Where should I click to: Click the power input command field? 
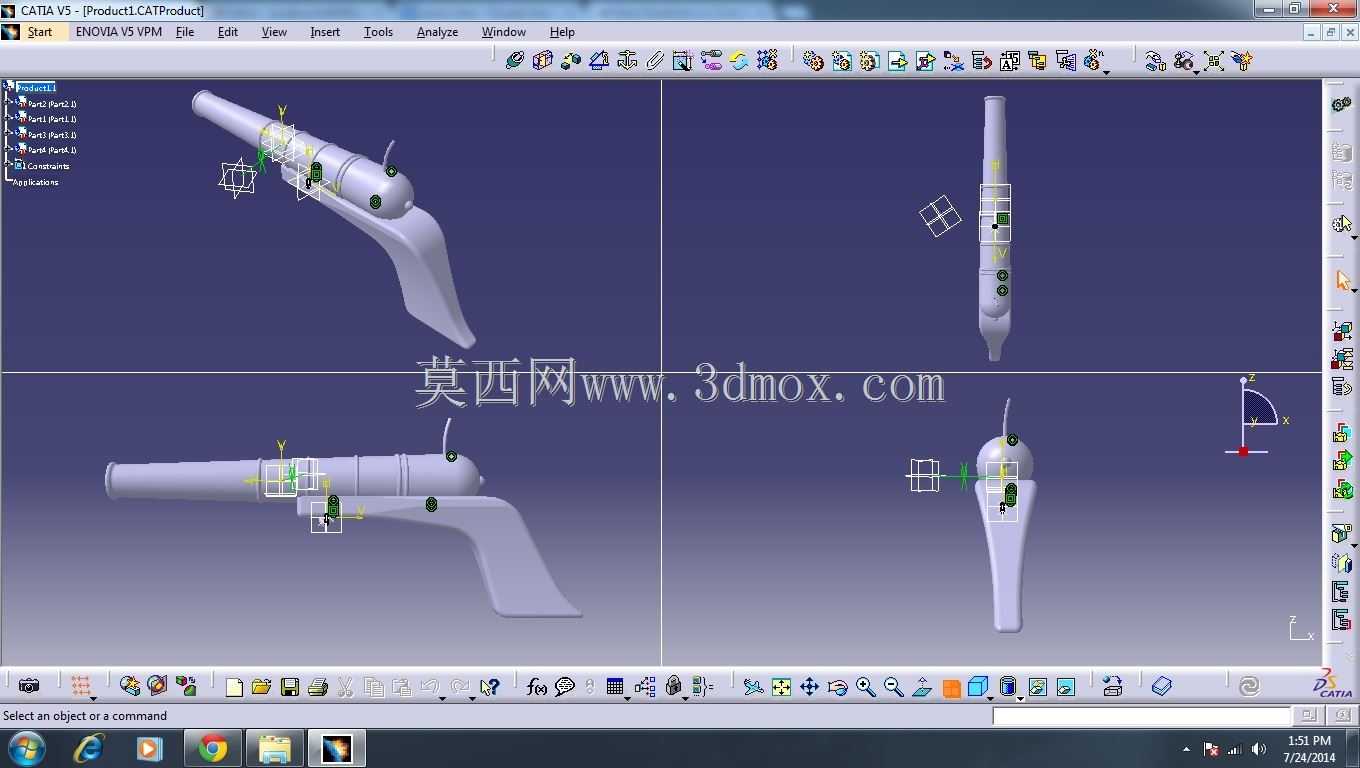pos(1141,716)
